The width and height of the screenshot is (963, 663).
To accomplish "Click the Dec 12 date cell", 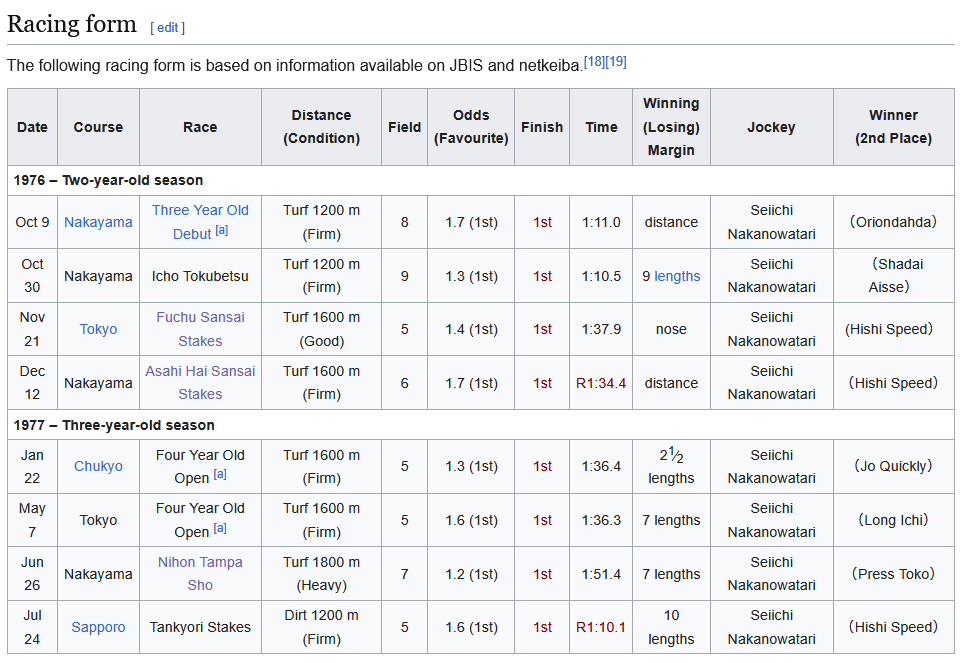I will tap(33, 382).
